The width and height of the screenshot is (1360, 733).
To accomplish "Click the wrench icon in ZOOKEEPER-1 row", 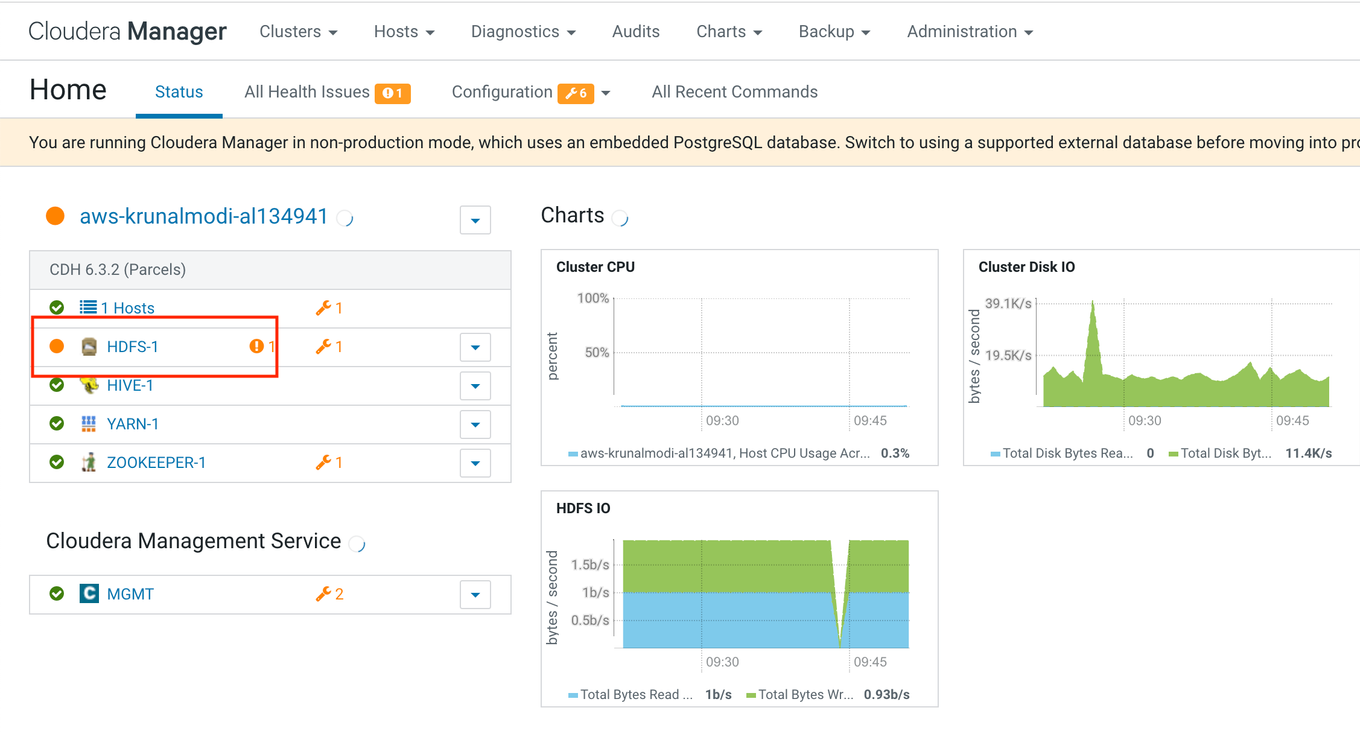I will coord(323,462).
